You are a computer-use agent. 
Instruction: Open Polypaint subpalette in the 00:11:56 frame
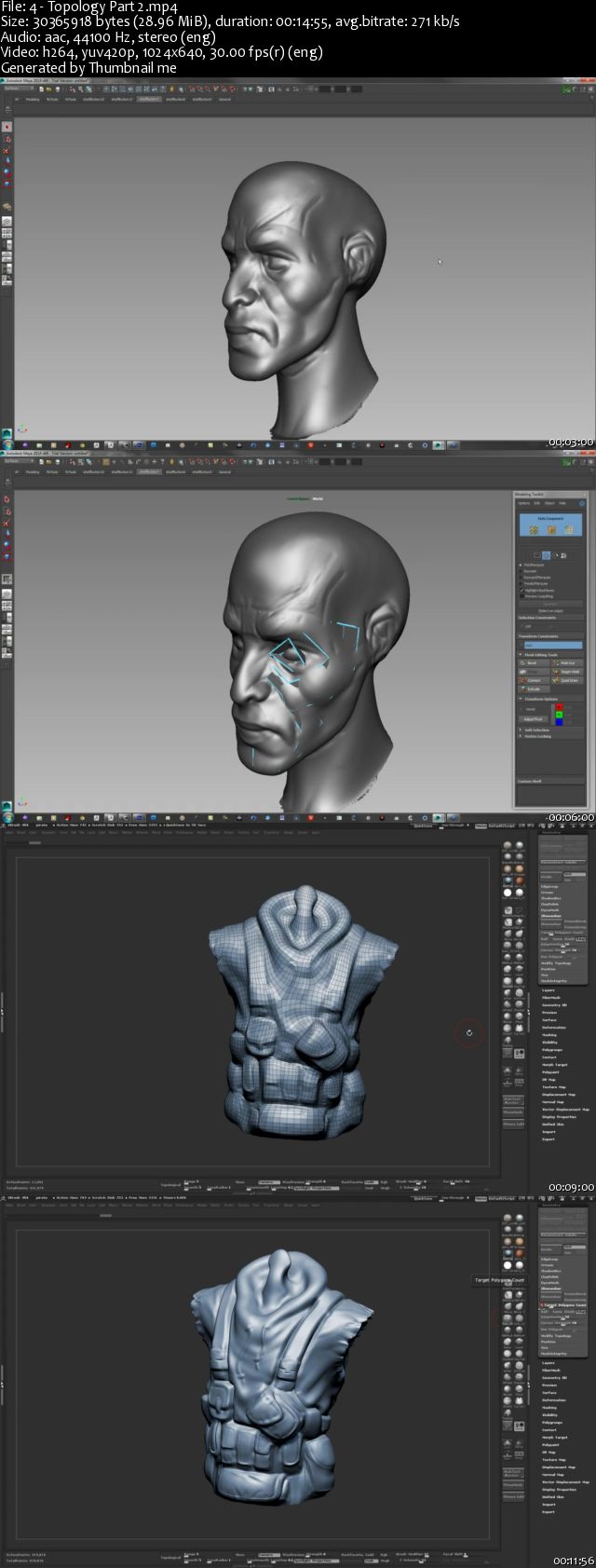coord(550,1445)
